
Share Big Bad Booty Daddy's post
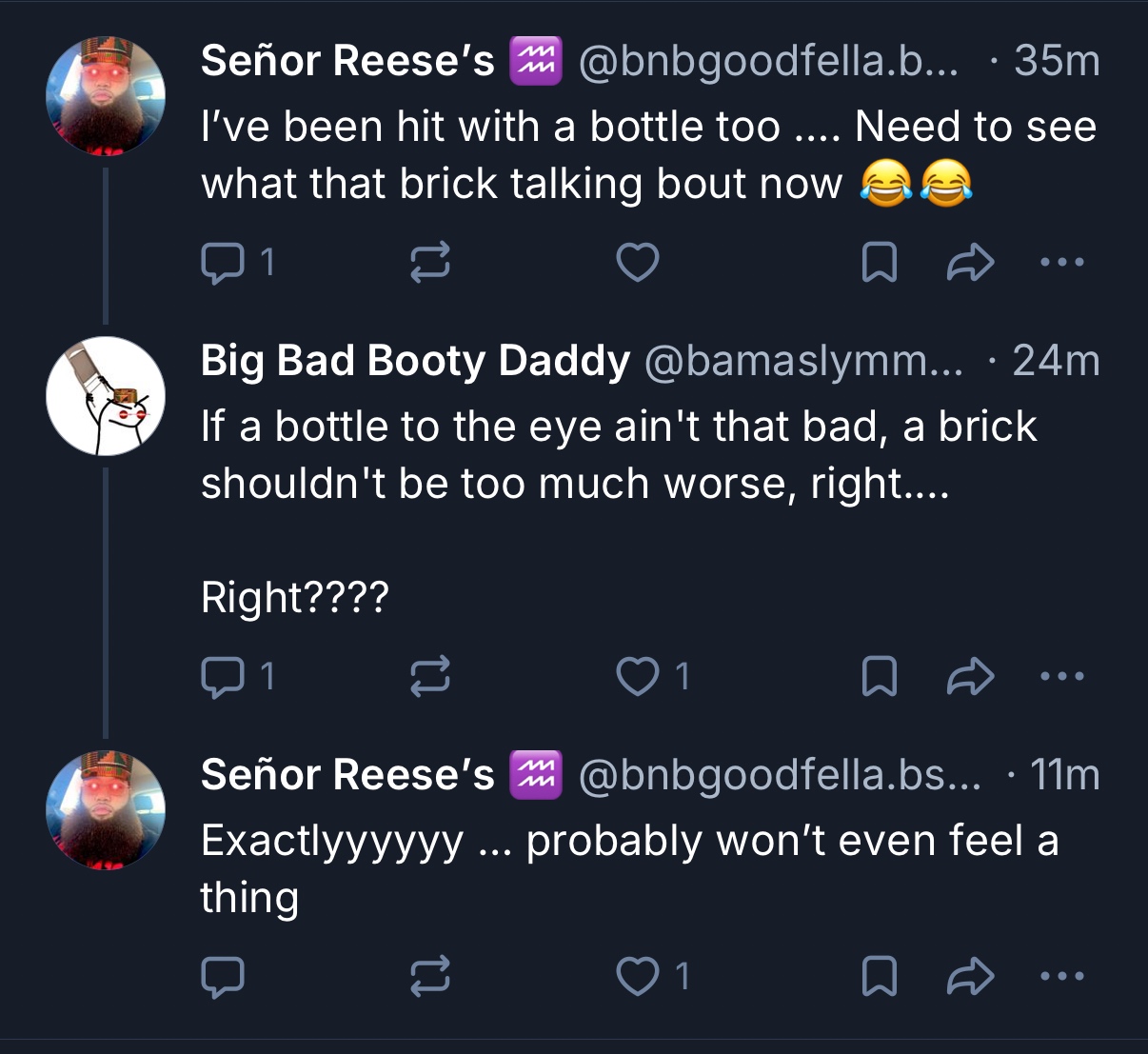[x=970, y=677]
